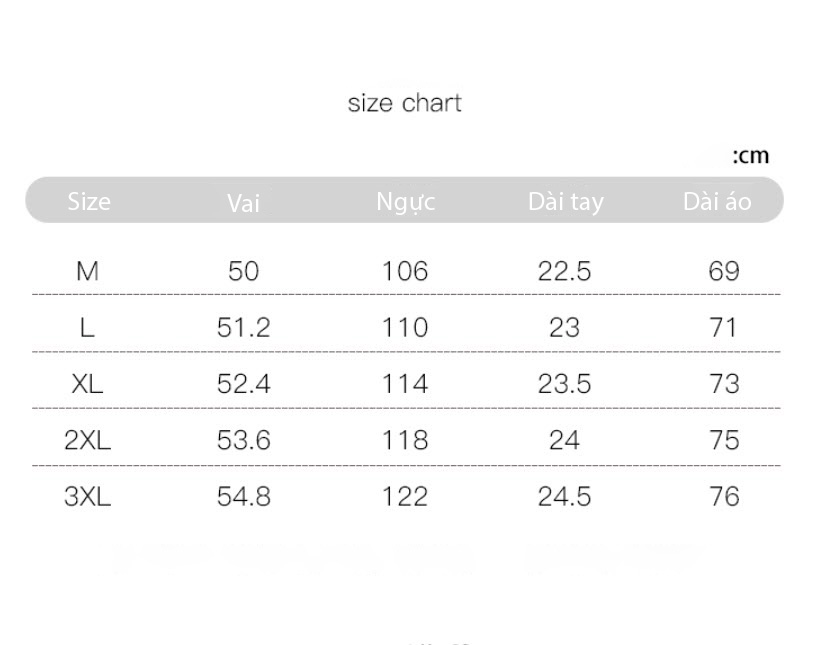Viewport: 813px width, 645px height.
Task: Select shirt length value 75
Action: [724, 440]
